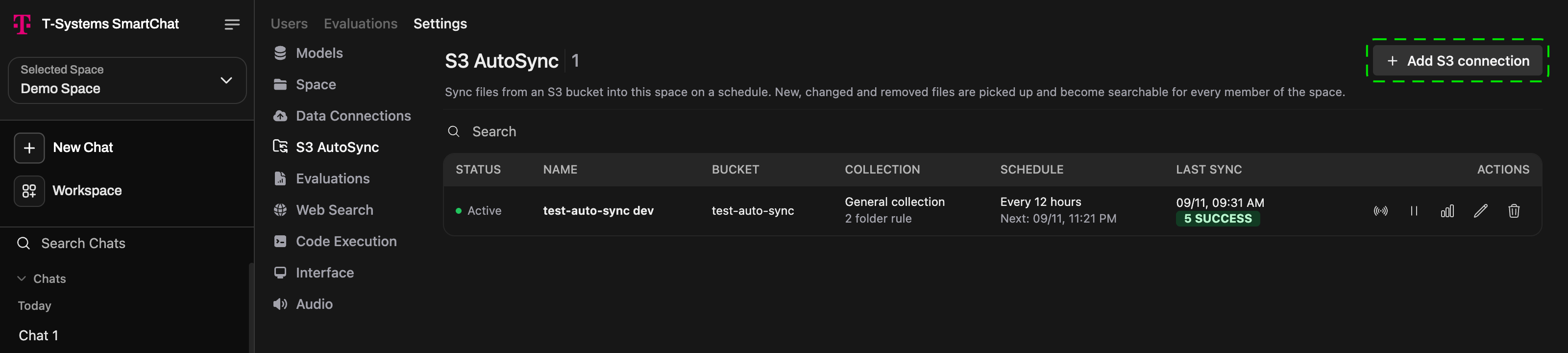This screenshot has height=353, width=1568.
Task: Click the Search Chats magnifier icon
Action: [x=24, y=244]
